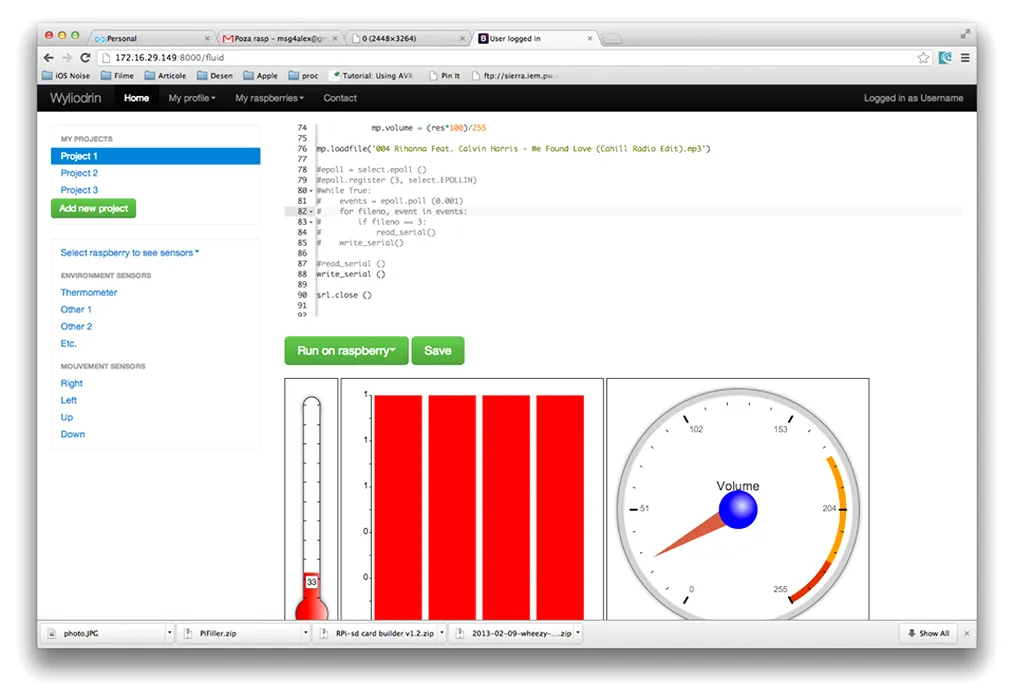
Task: Expand the My profile dropdown
Action: (192, 98)
